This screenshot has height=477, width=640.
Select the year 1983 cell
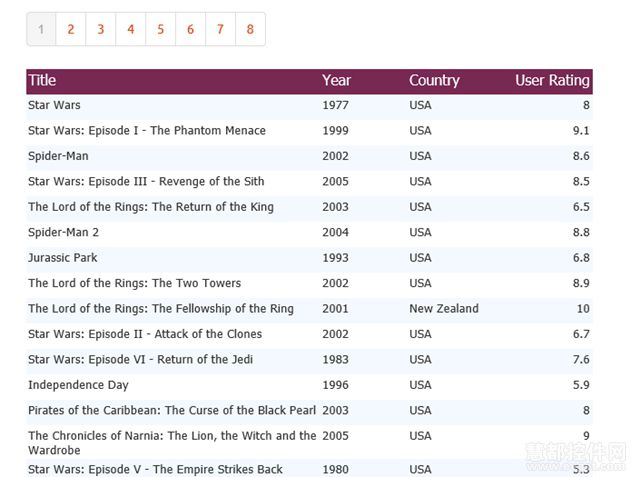tap(336, 359)
